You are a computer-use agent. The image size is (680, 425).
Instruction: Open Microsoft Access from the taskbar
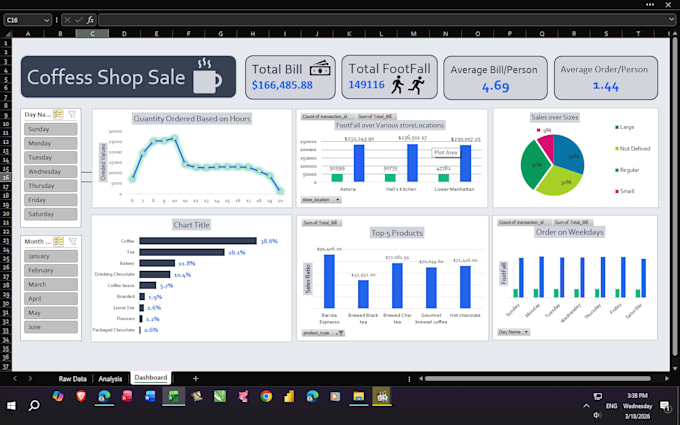pyautogui.click(x=127, y=396)
